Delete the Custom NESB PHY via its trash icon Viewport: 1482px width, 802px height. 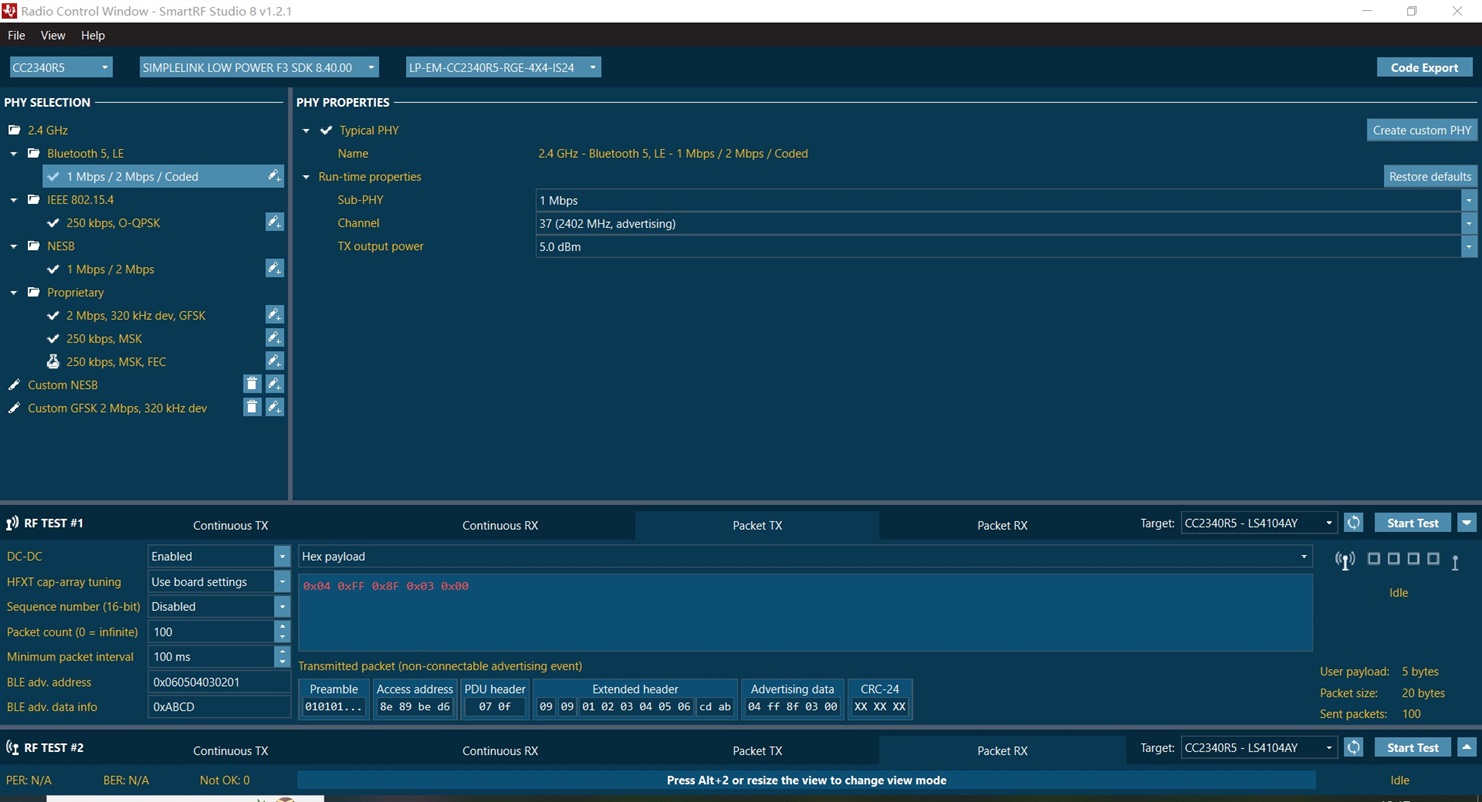point(252,384)
